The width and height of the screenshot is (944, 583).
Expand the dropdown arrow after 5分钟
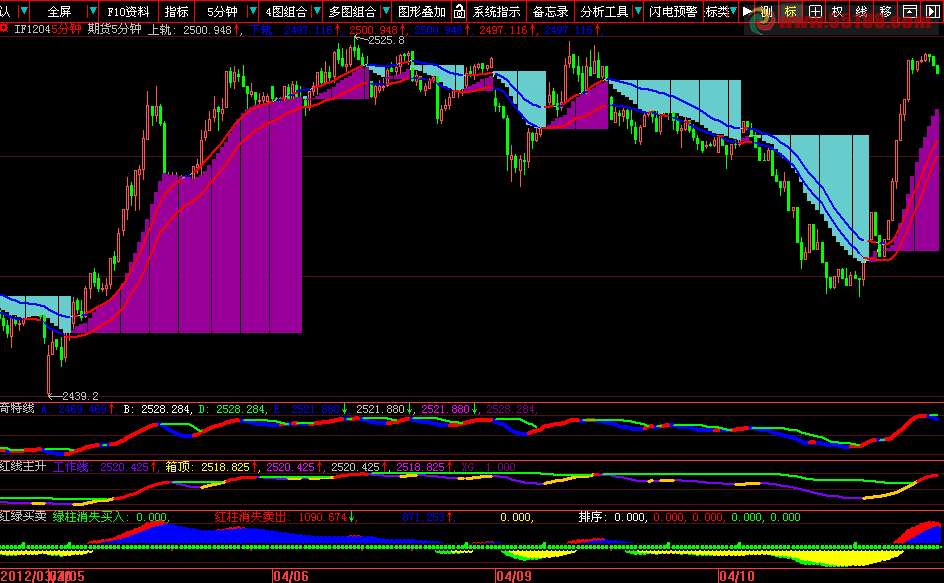[x=253, y=11]
